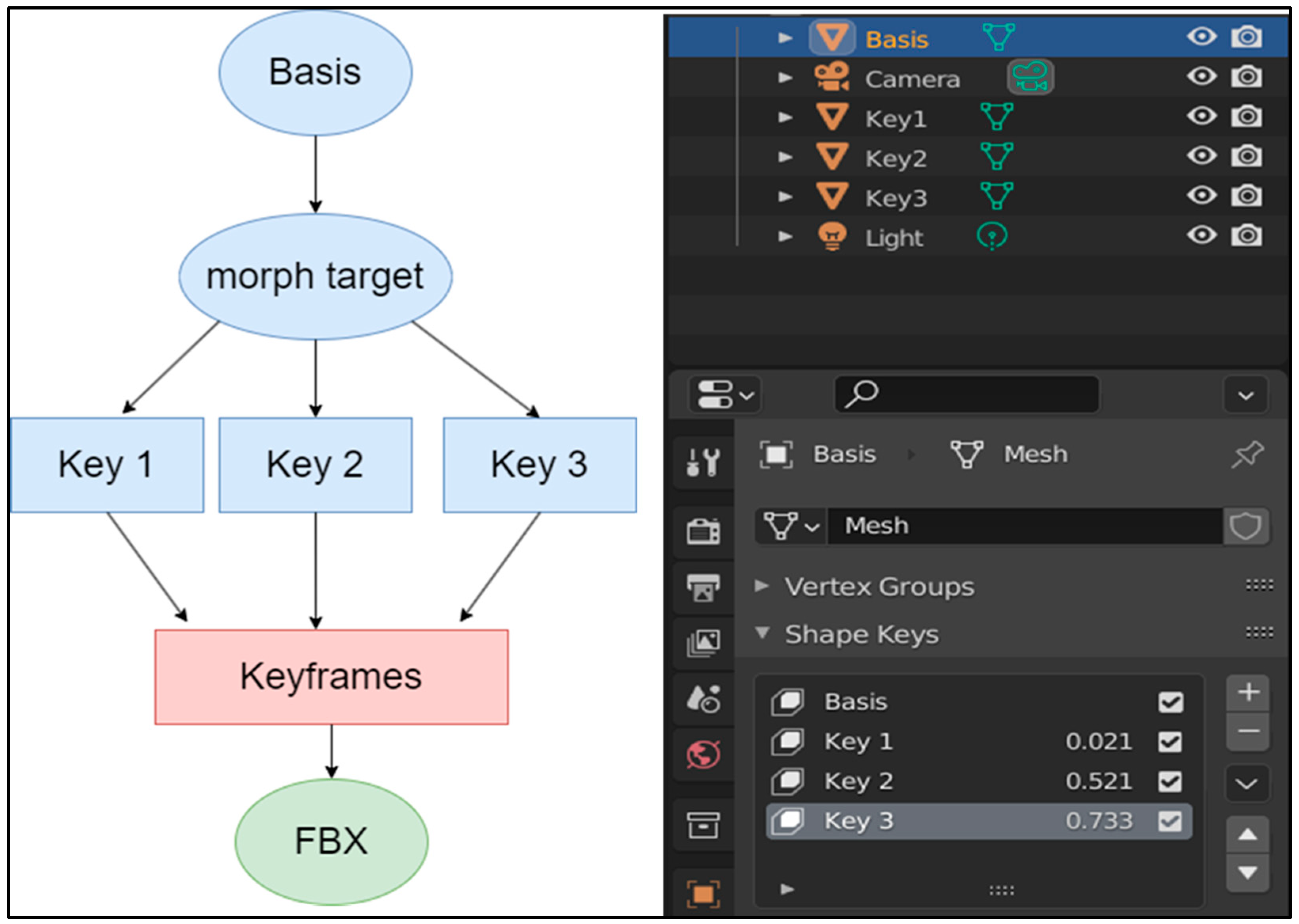Click the Camera data icon in outliner

(1030, 78)
